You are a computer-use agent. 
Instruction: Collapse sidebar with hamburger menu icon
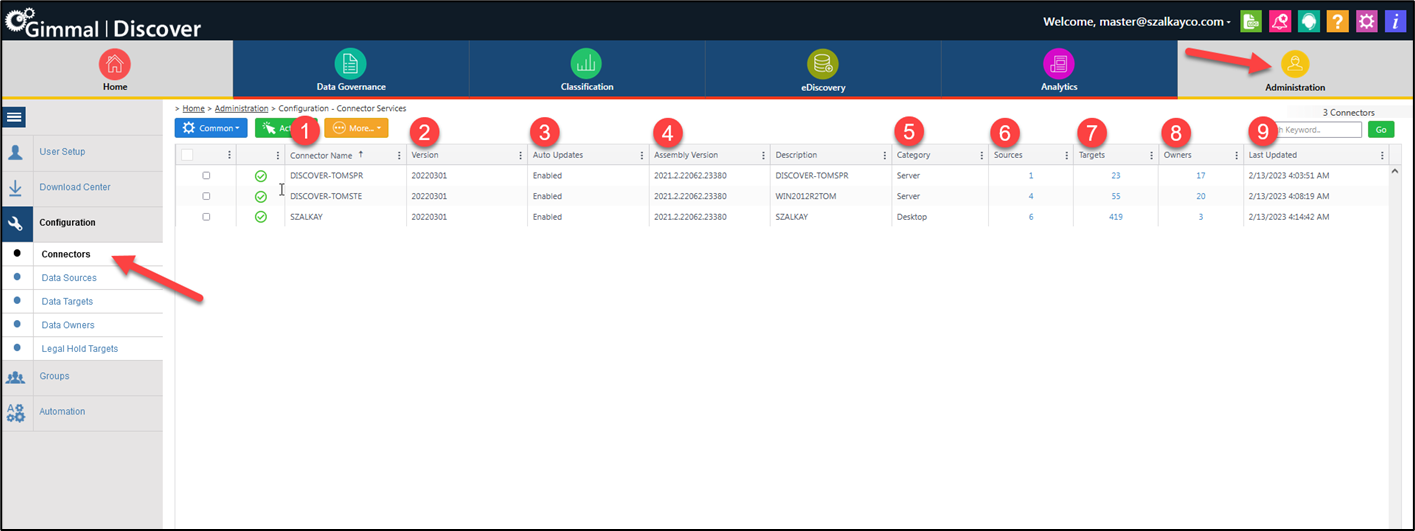16,117
